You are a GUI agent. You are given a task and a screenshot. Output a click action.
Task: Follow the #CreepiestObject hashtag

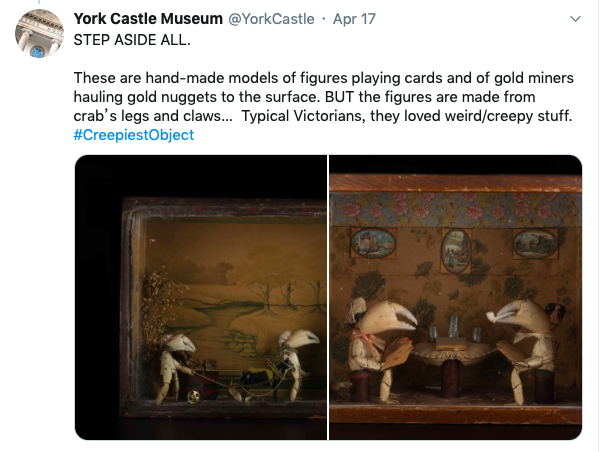coord(134,135)
